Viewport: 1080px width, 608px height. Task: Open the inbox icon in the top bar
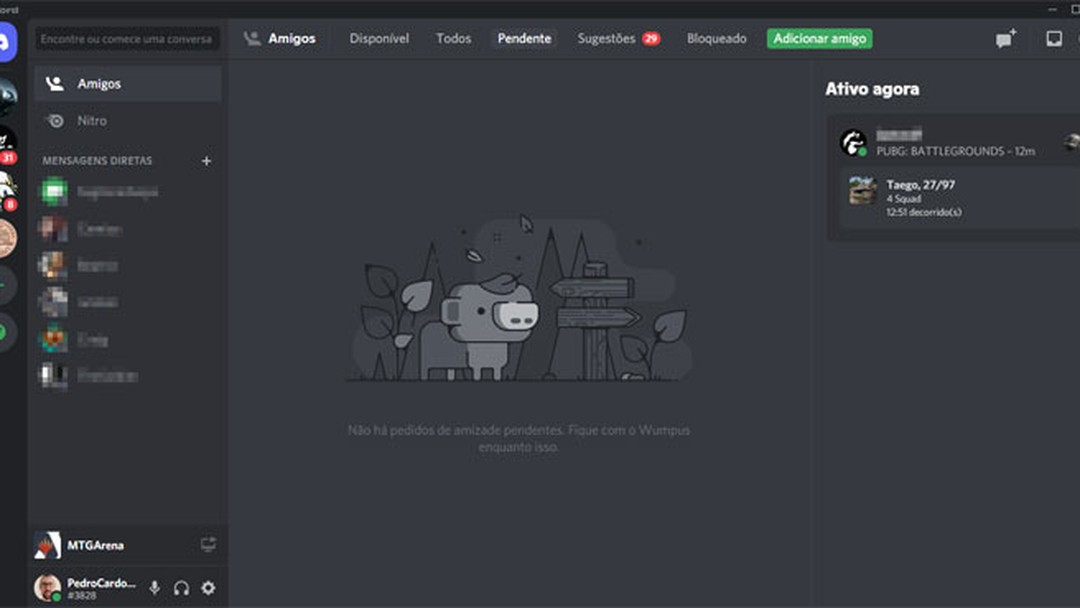click(x=1053, y=37)
